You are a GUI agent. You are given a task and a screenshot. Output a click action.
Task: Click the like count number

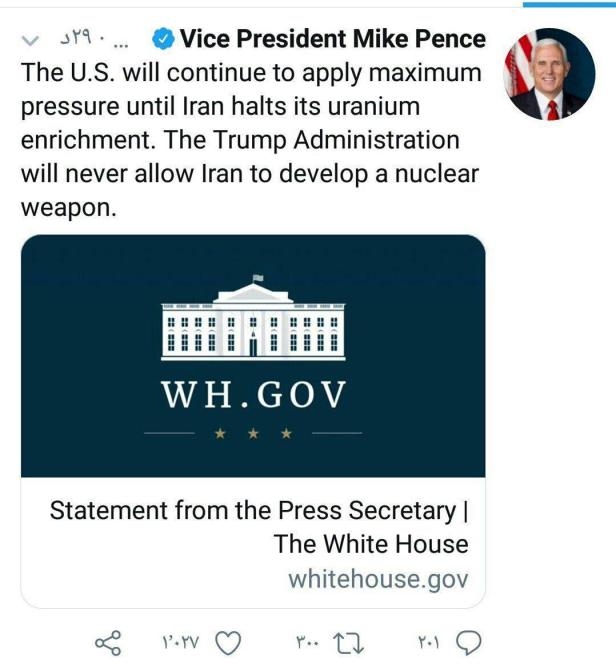click(x=182, y=641)
